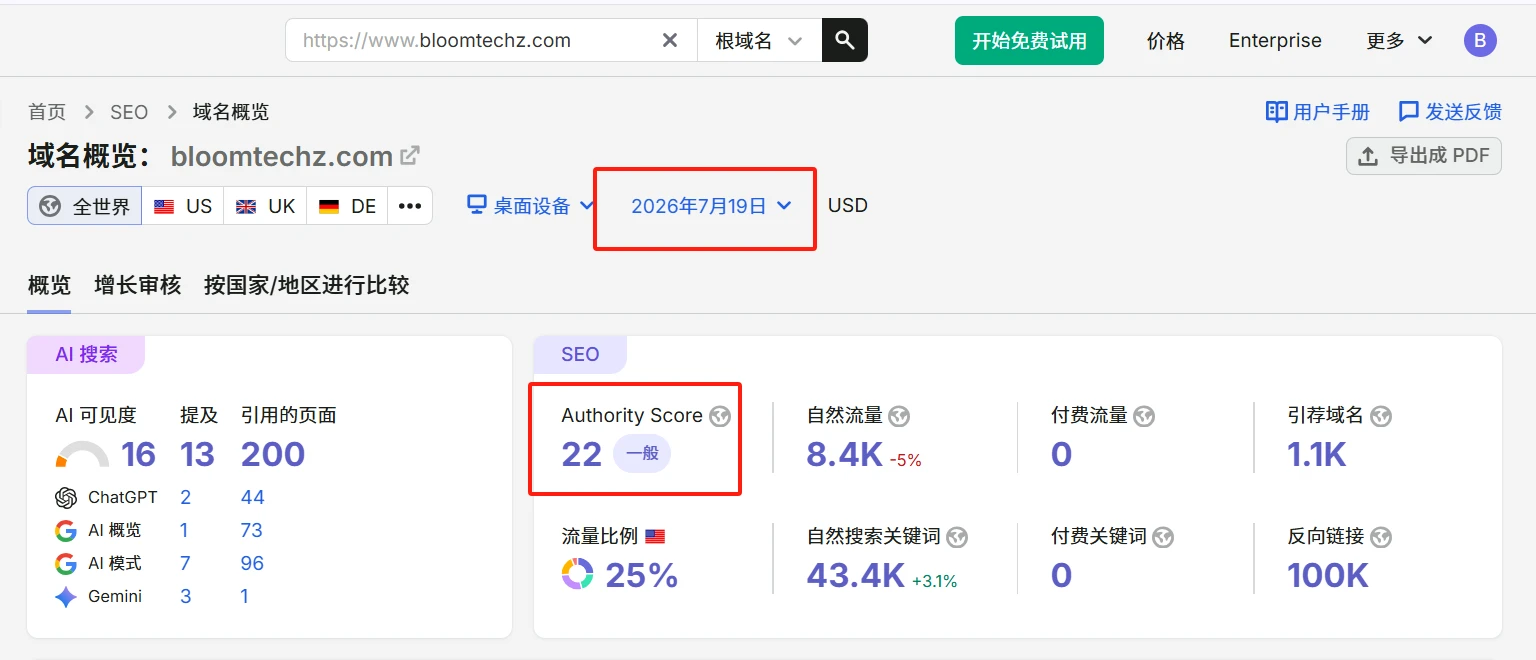Click the 开始免费试用 button
Viewport: 1536px width, 660px height.
pyautogui.click(x=1029, y=40)
